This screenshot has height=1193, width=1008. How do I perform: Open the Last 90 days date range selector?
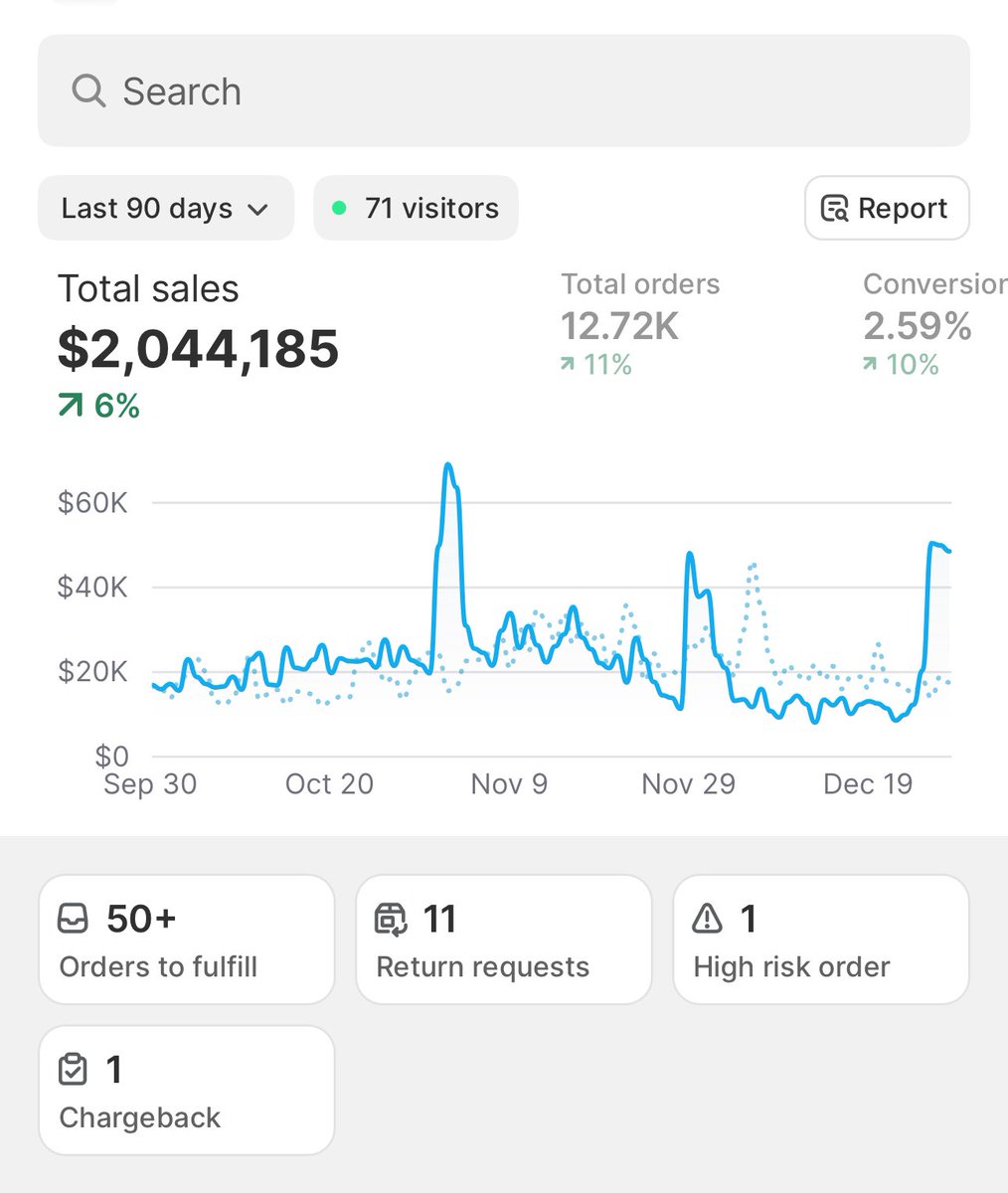(165, 208)
